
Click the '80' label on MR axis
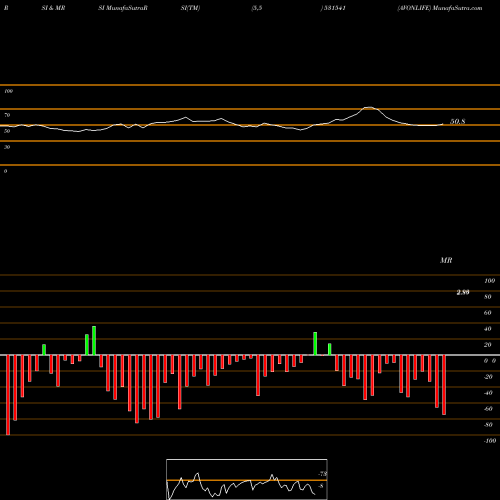point(488,297)
